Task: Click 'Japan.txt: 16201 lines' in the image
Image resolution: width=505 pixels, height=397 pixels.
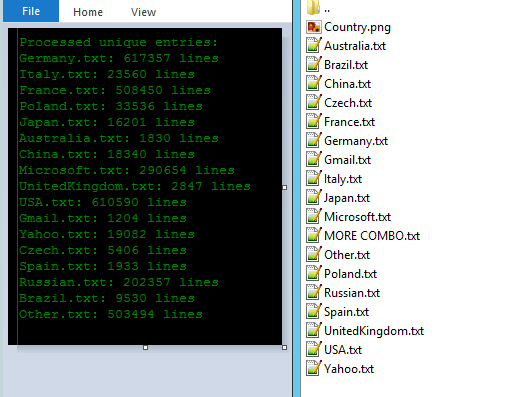Action: tap(107, 122)
